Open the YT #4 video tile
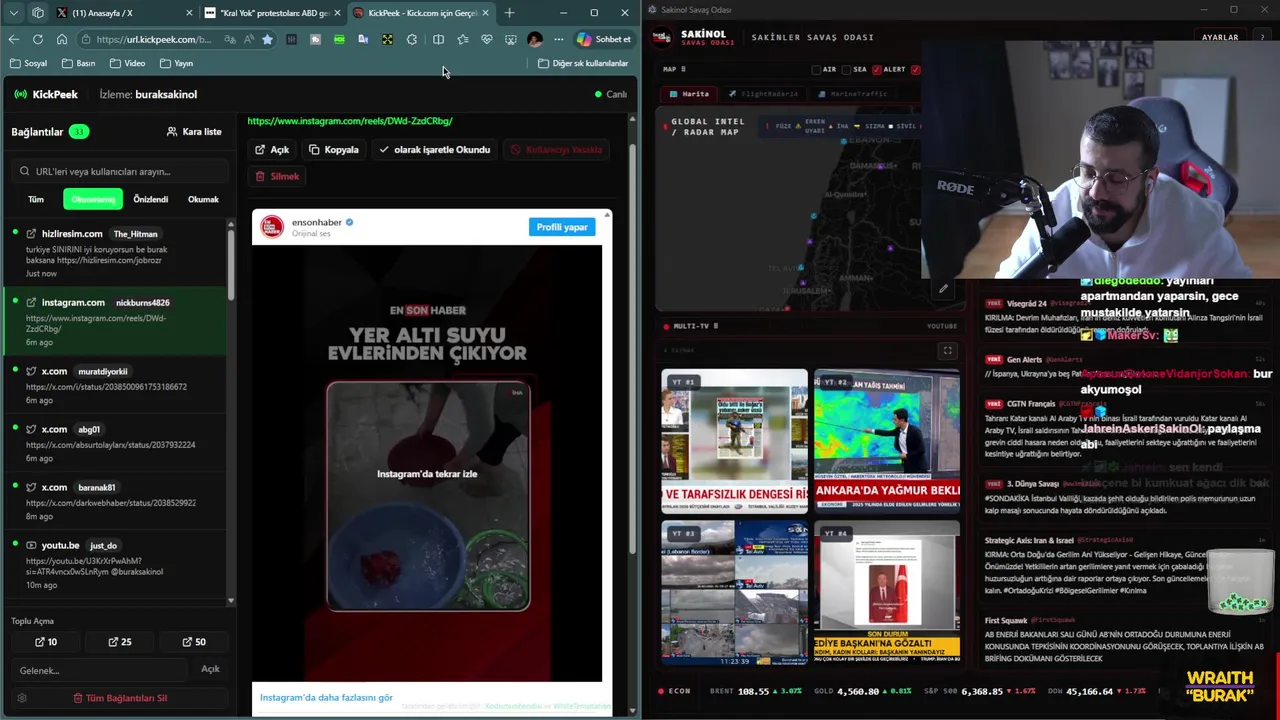The image size is (1280, 720). click(887, 592)
